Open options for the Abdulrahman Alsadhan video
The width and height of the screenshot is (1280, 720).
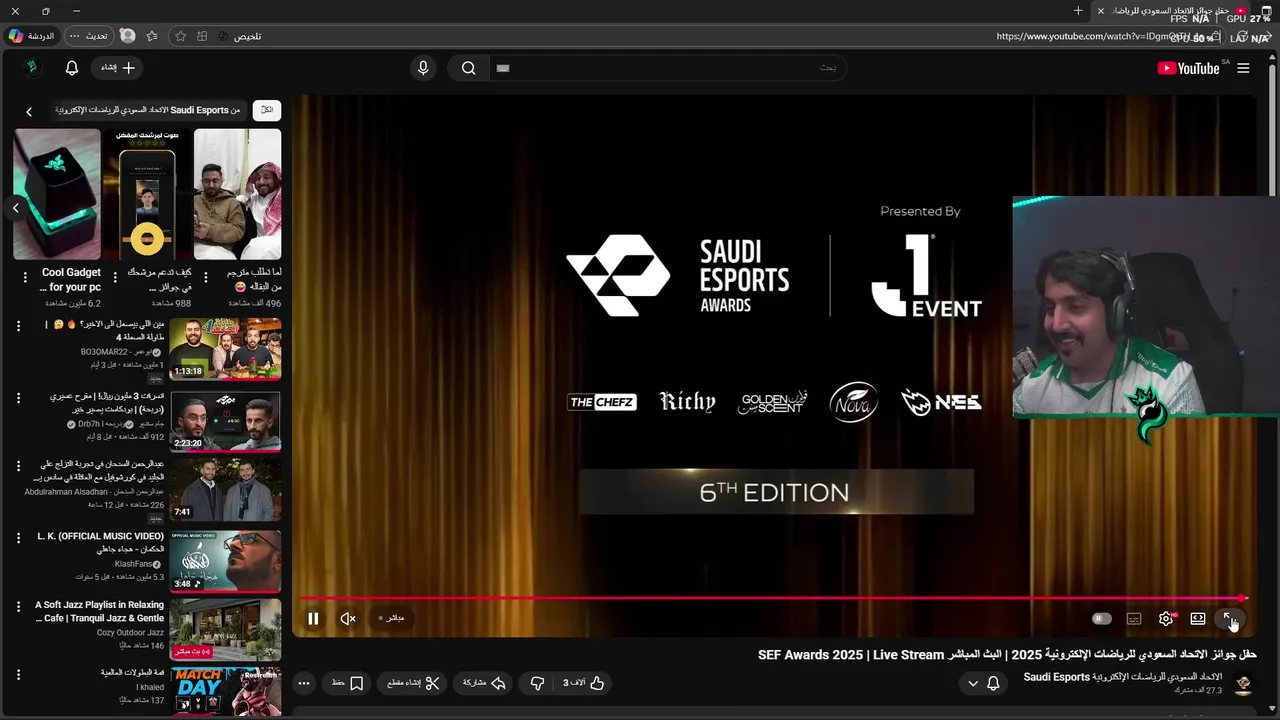pyautogui.click(x=17, y=467)
